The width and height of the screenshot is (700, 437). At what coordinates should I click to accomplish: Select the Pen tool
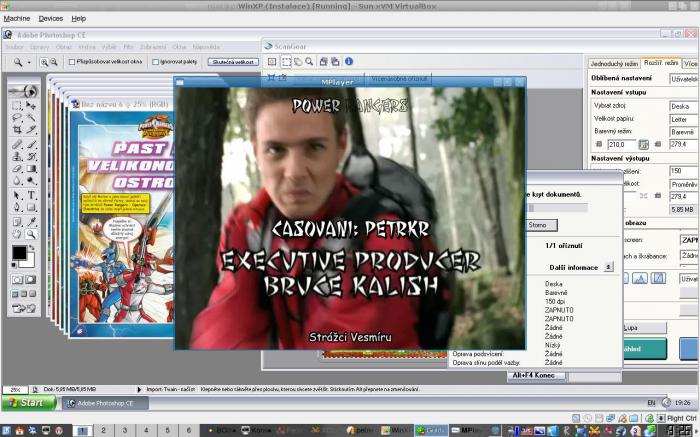pos(17,207)
